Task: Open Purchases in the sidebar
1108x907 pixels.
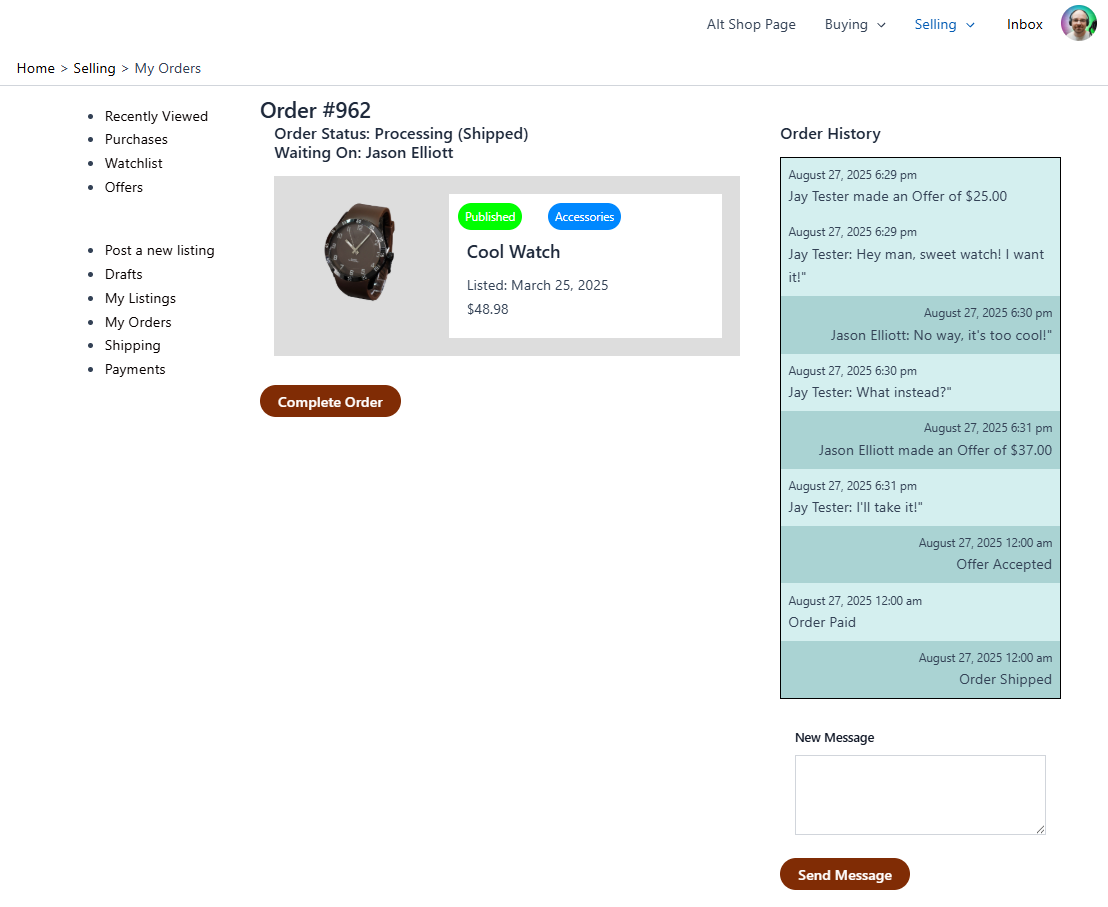Action: click(x=136, y=140)
